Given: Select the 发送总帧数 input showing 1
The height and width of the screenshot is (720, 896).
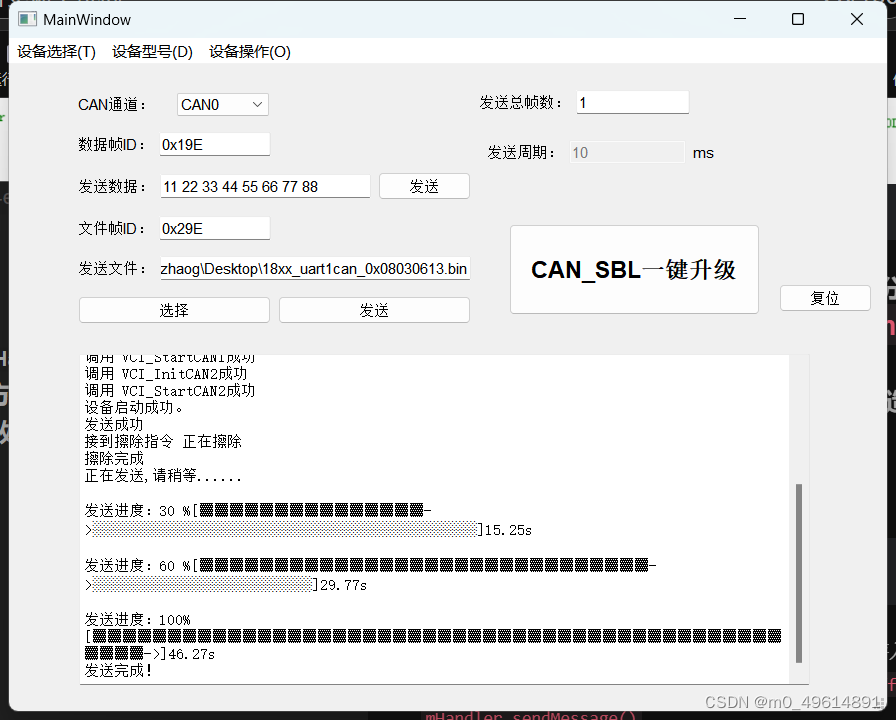Looking at the screenshot, I should point(632,102).
